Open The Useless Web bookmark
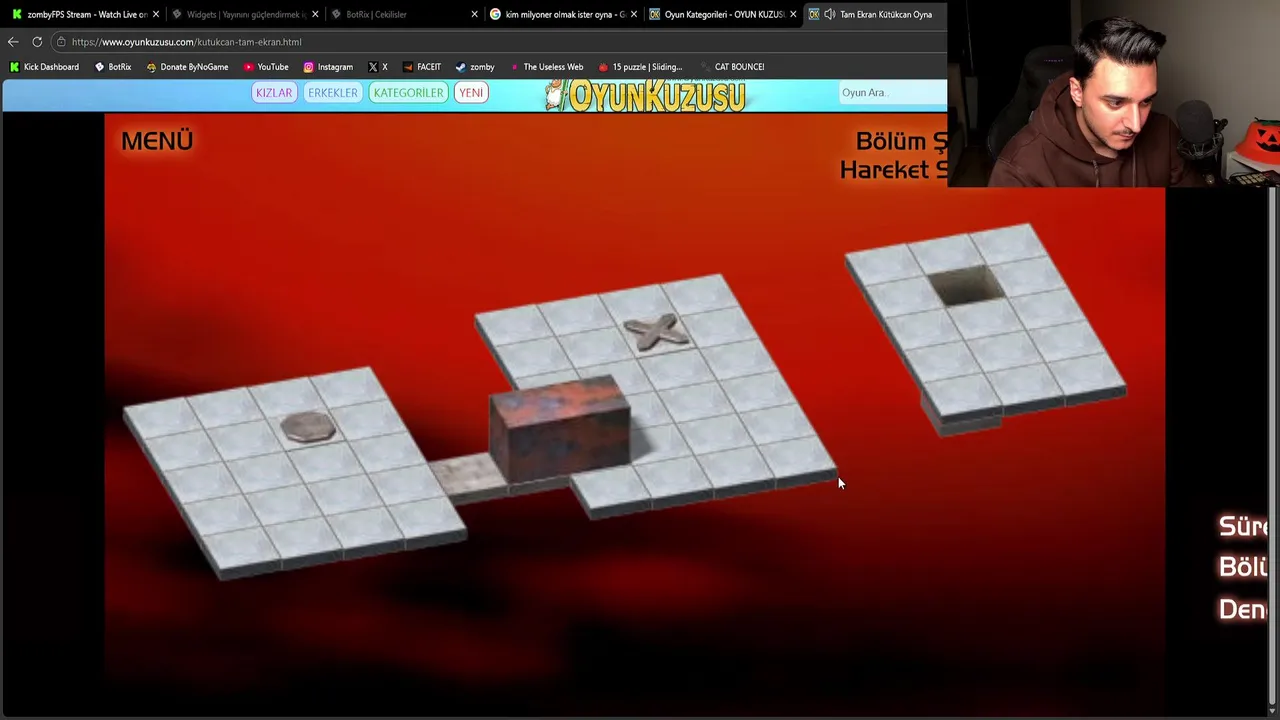The width and height of the screenshot is (1280, 720). click(546, 67)
